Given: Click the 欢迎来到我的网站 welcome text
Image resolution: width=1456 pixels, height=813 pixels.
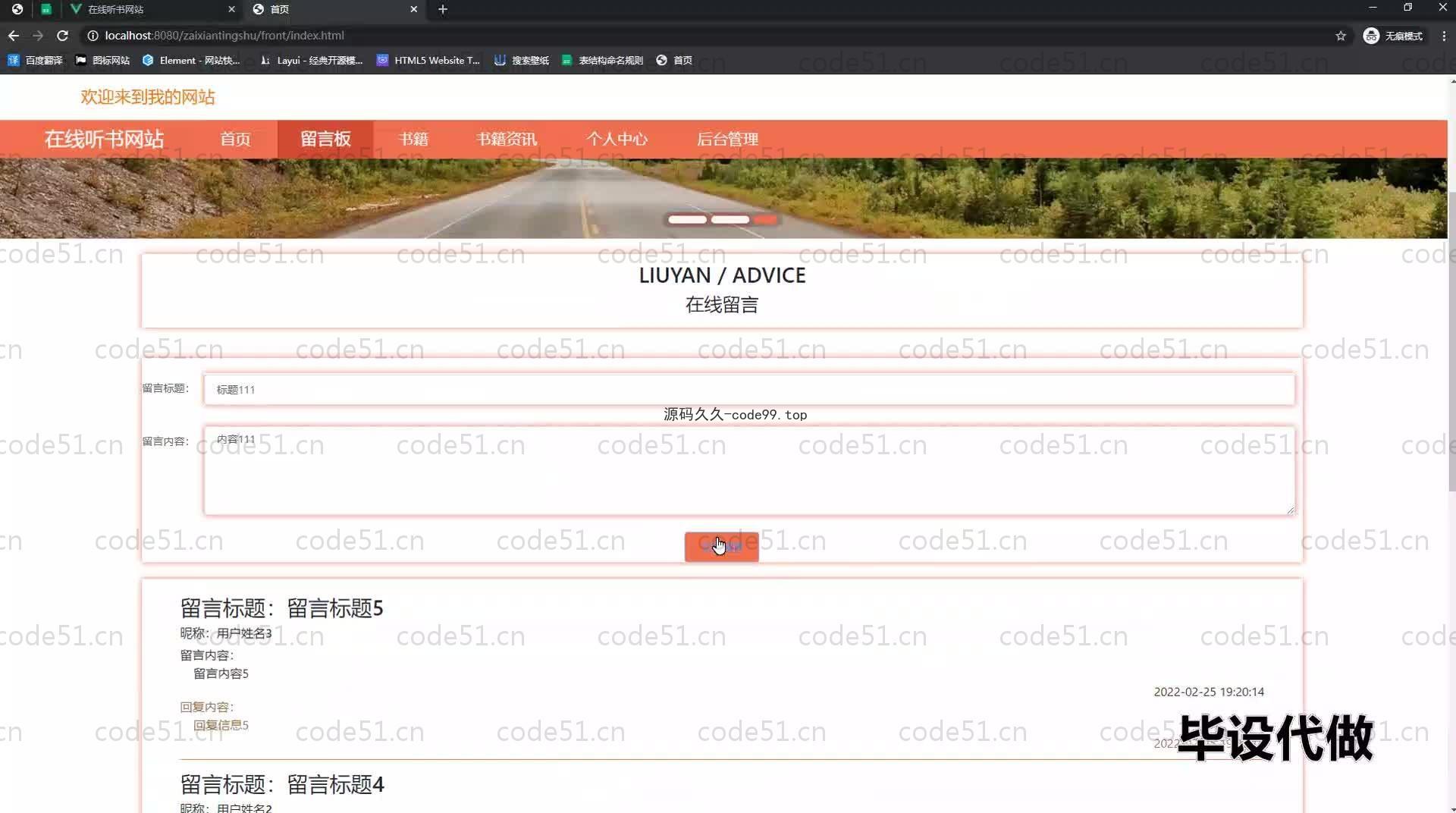Looking at the screenshot, I should (x=148, y=97).
